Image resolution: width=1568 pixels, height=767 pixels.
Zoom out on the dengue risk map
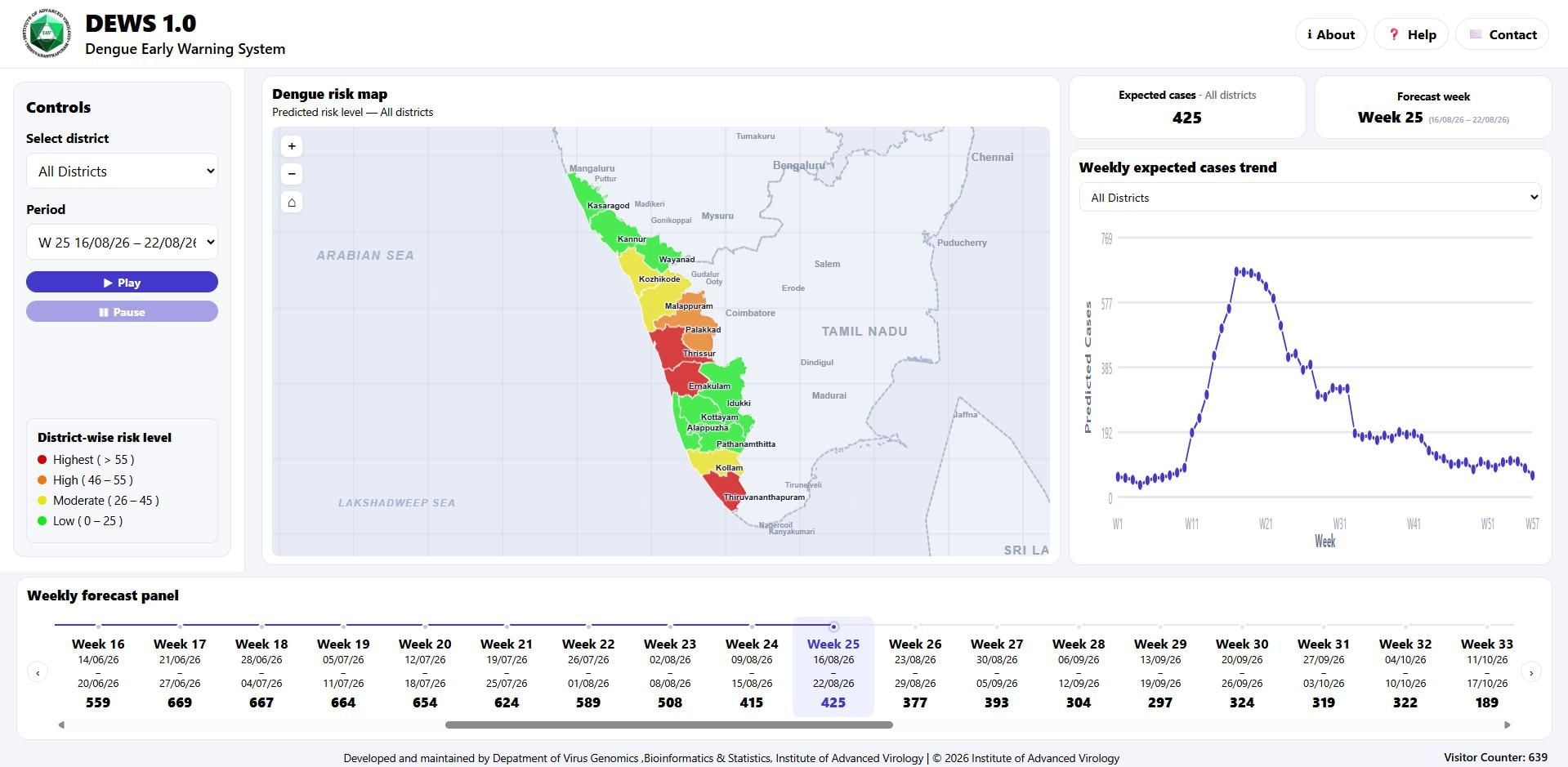(x=292, y=174)
